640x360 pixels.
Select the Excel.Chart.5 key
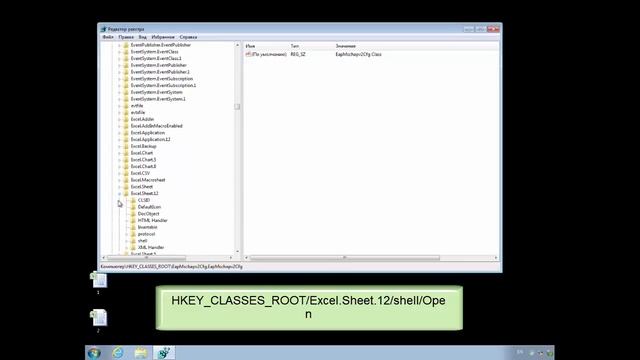[x=143, y=160]
